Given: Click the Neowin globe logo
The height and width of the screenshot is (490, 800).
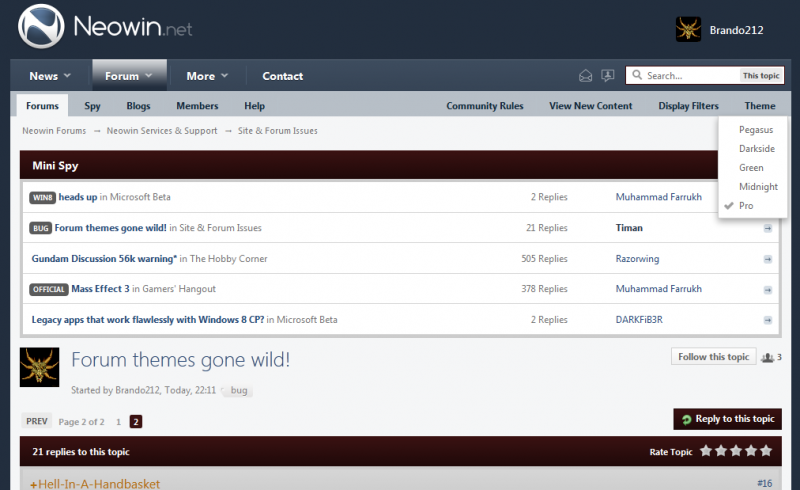Looking at the screenshot, I should 41,27.
